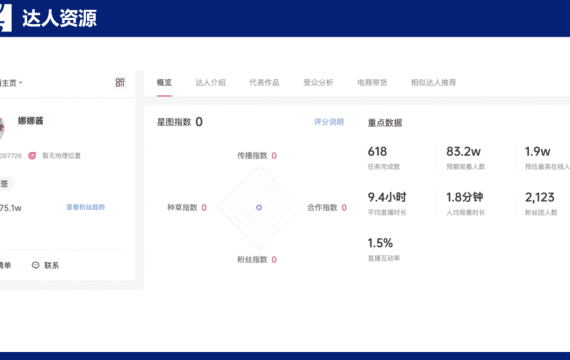
Task: Click the 618 任务完成数 statistic
Action: tap(384, 157)
